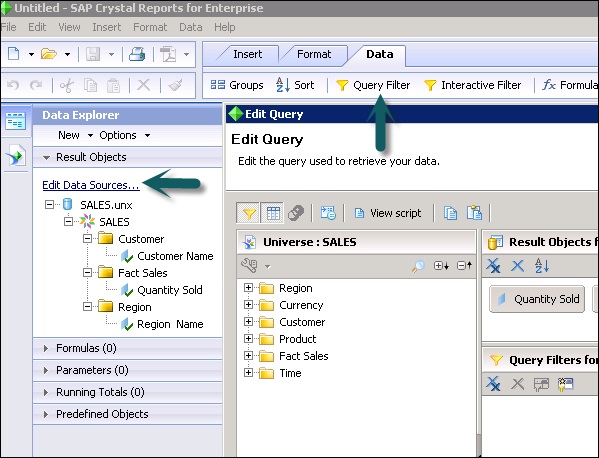Open the View menu
The height and width of the screenshot is (458, 599).
pyautogui.click(x=69, y=27)
